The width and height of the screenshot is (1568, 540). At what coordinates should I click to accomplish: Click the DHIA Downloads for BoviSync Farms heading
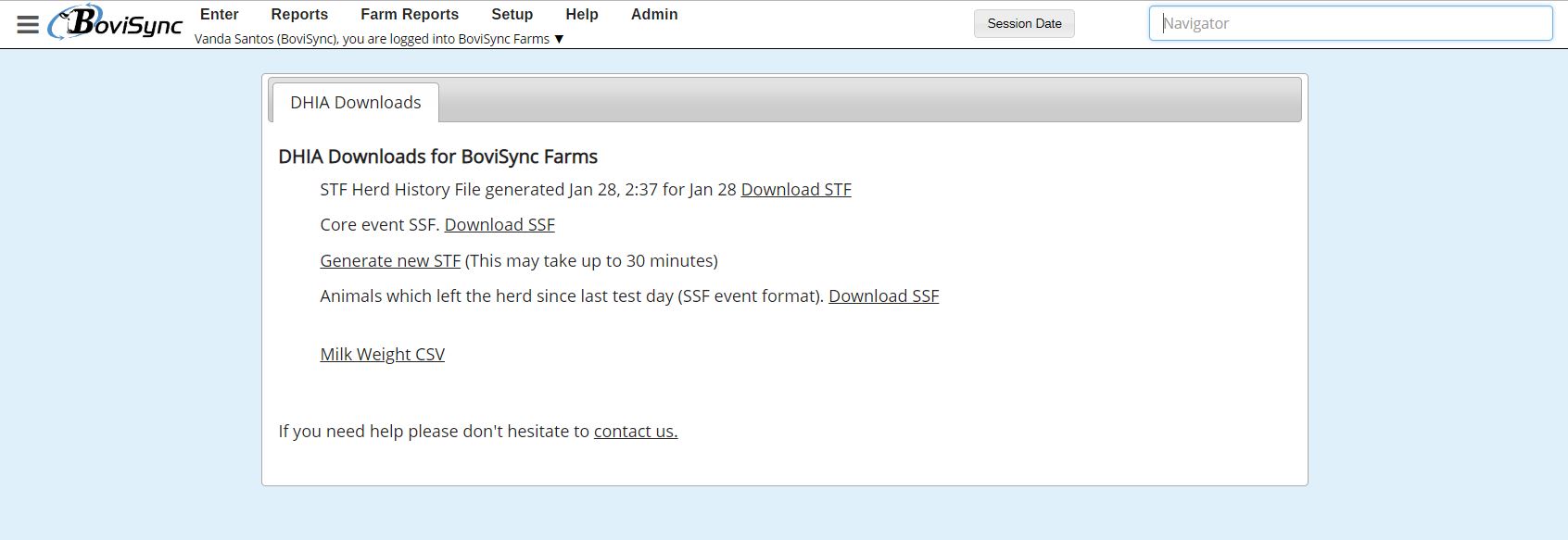click(x=438, y=157)
